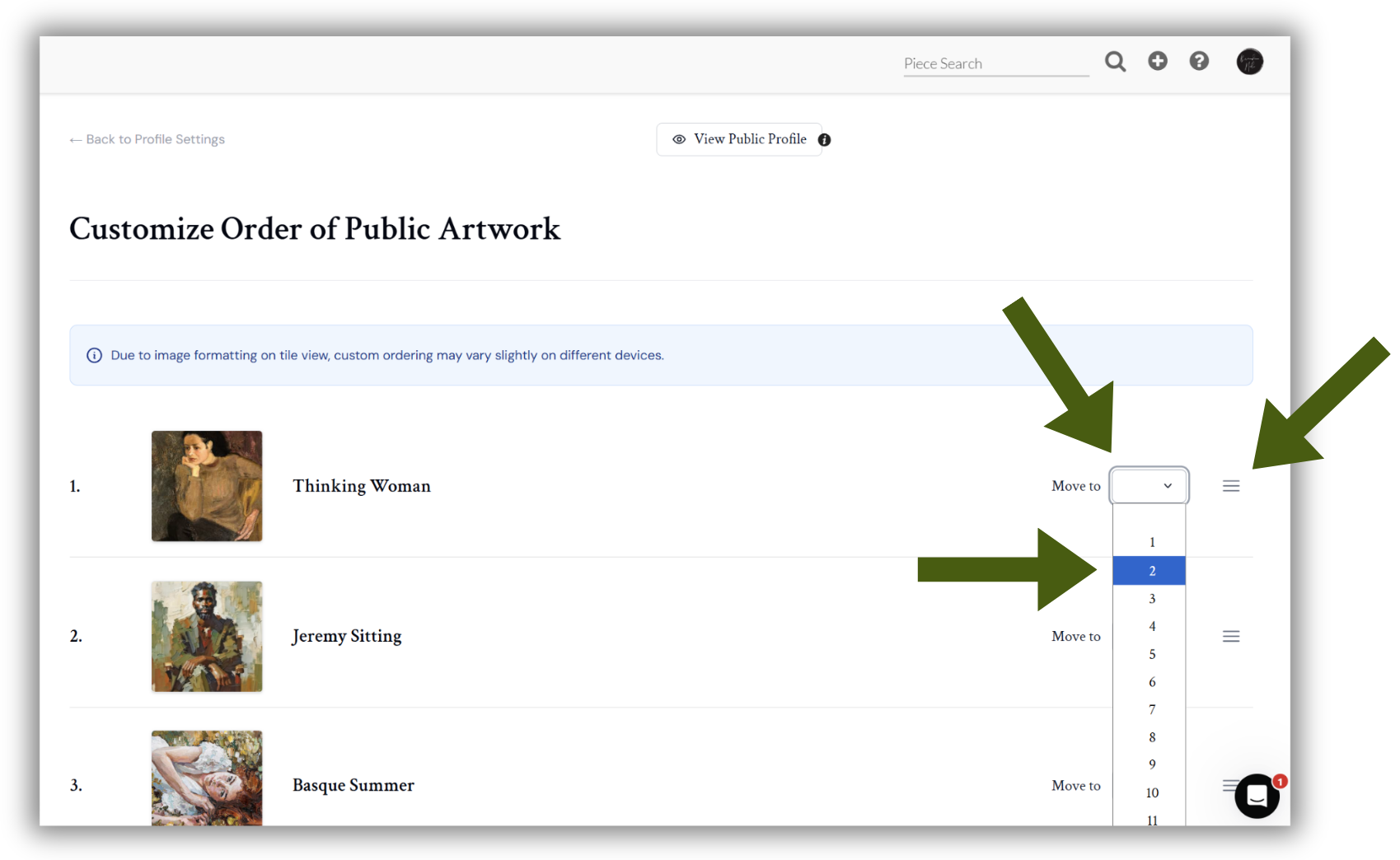Click info icon beside View Public Profile
The height and width of the screenshot is (860, 1400).
tap(824, 140)
